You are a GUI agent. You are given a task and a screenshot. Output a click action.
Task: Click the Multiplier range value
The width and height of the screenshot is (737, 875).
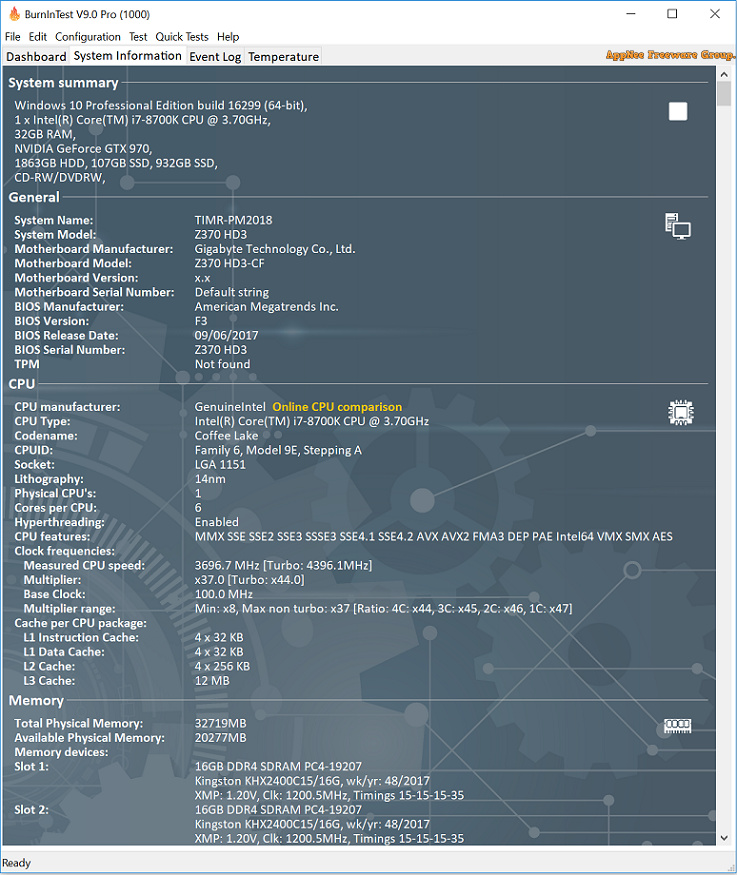(383, 609)
